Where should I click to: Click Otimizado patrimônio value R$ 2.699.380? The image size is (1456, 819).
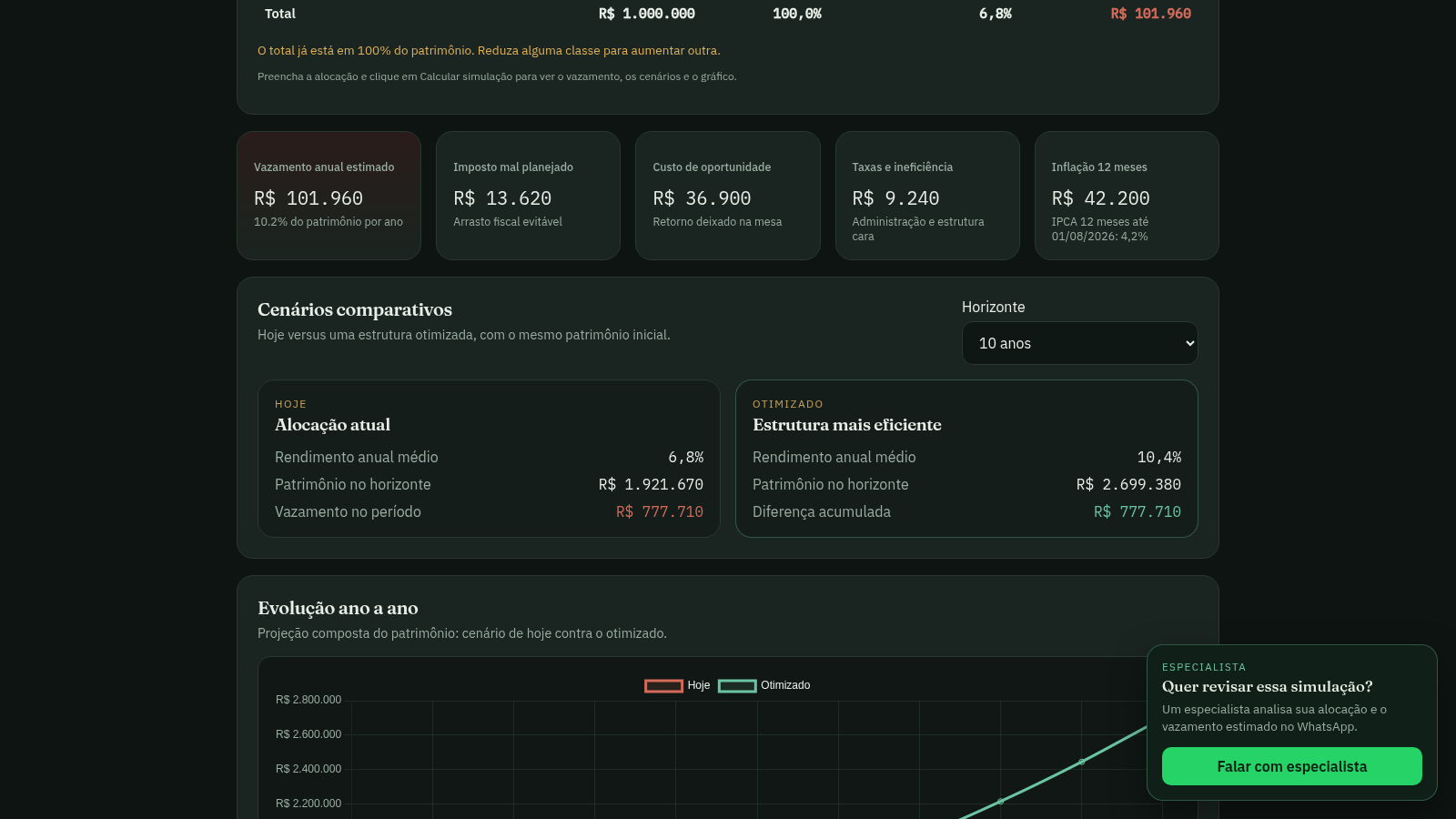[1128, 484]
